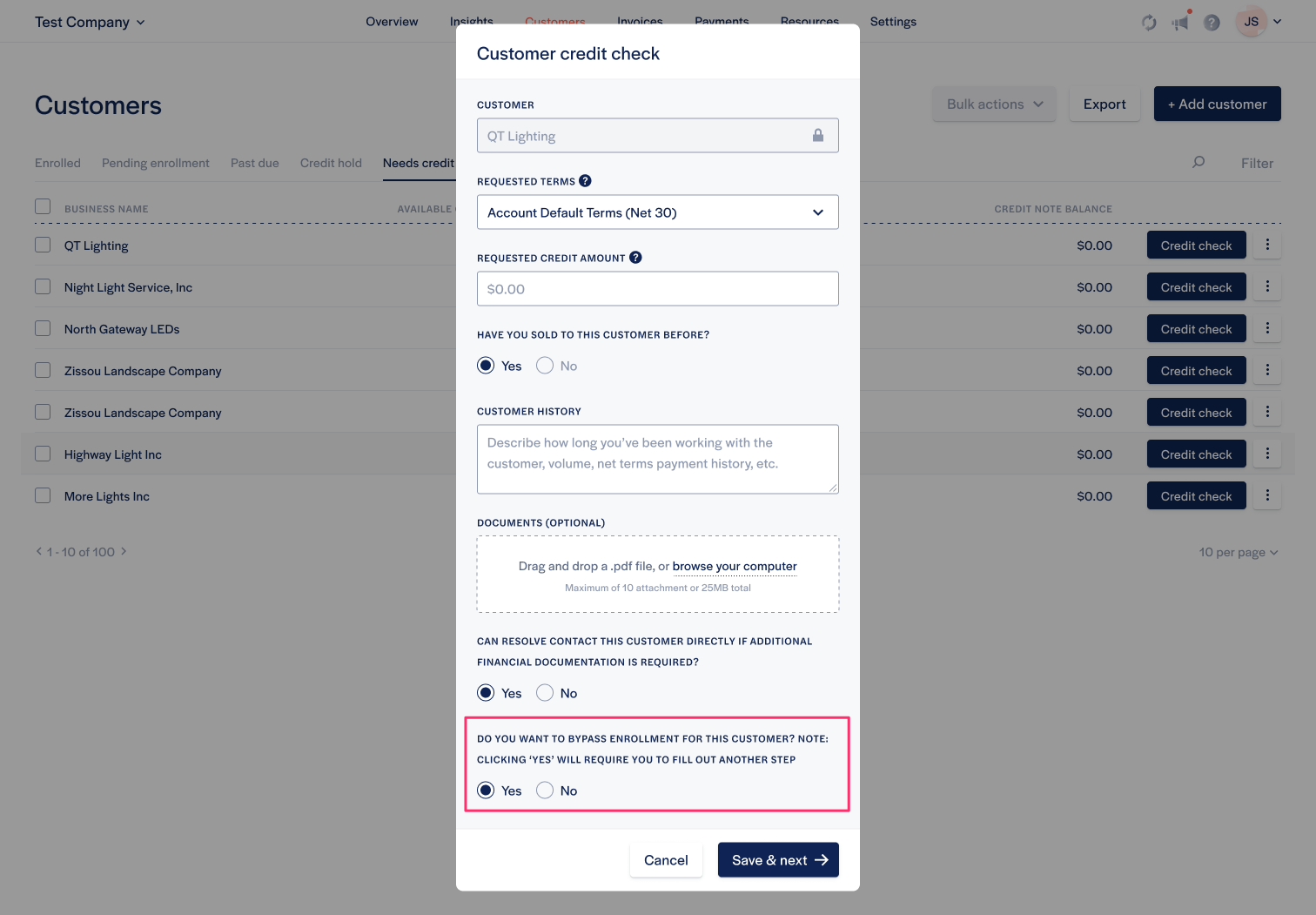Click the lock icon in the Customer field
The image size is (1316, 915).
coord(817,136)
